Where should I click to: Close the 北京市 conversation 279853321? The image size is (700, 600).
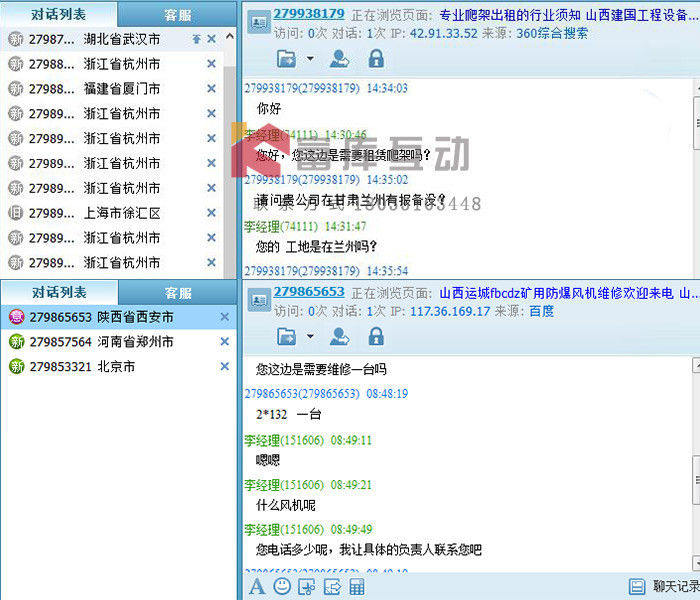coord(225,367)
